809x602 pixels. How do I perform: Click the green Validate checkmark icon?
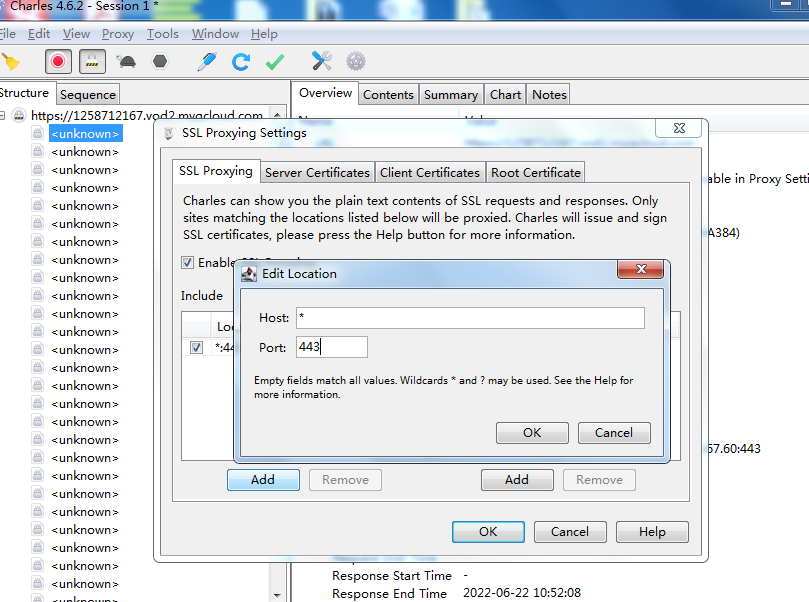coord(275,61)
